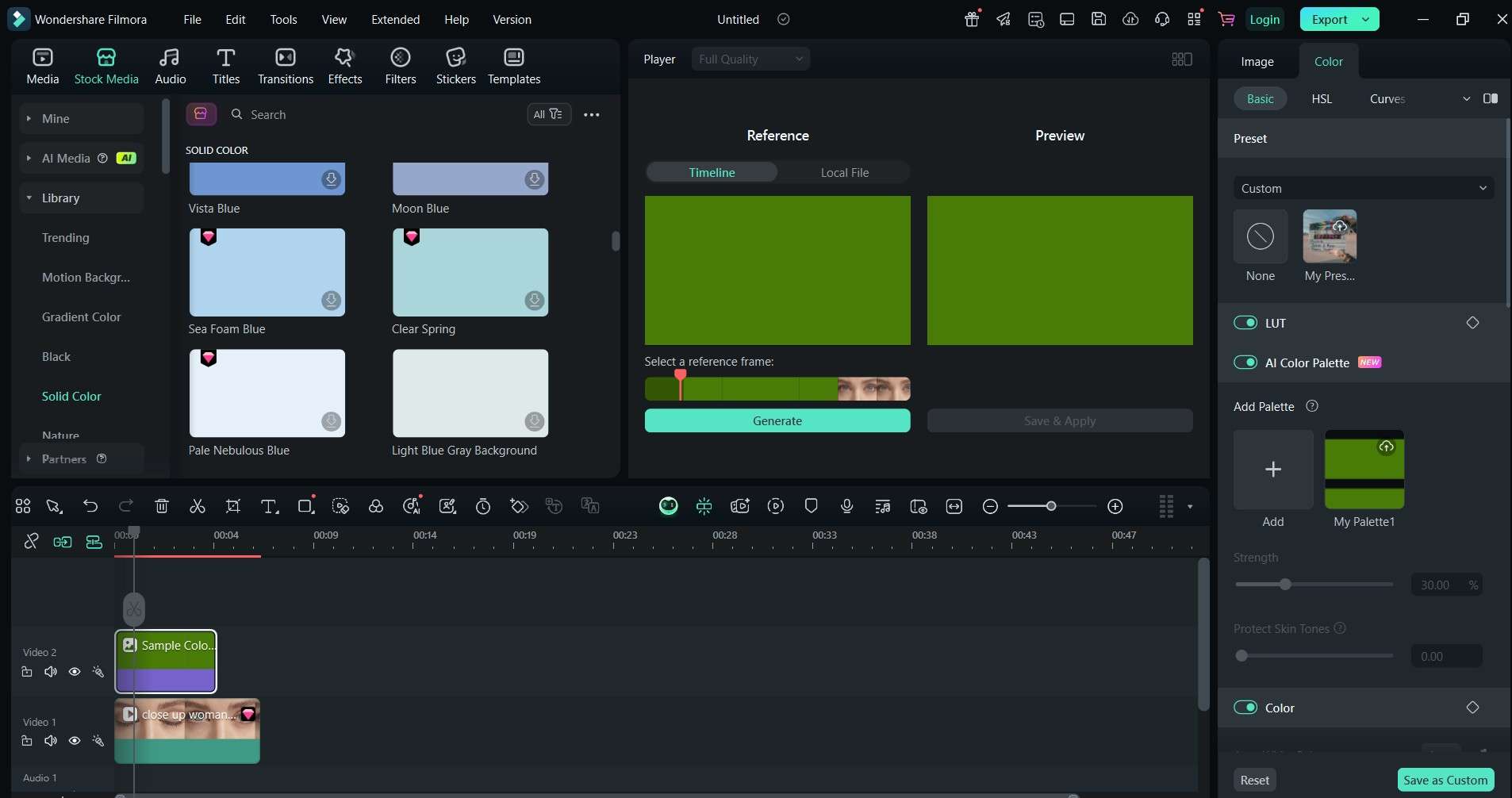Lock the Video 1 track
Viewport: 1512px width, 798px height.
(27, 741)
